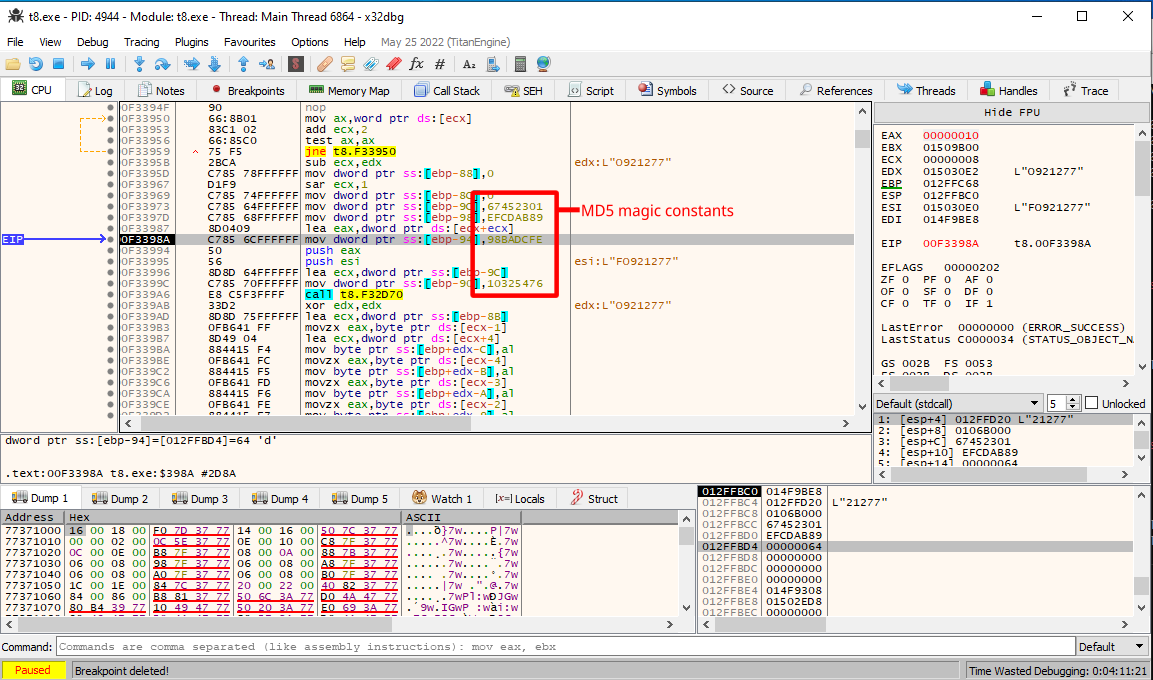Click the Restart debuggee icon
Image resolution: width=1153 pixels, height=680 pixels.
(x=35, y=64)
